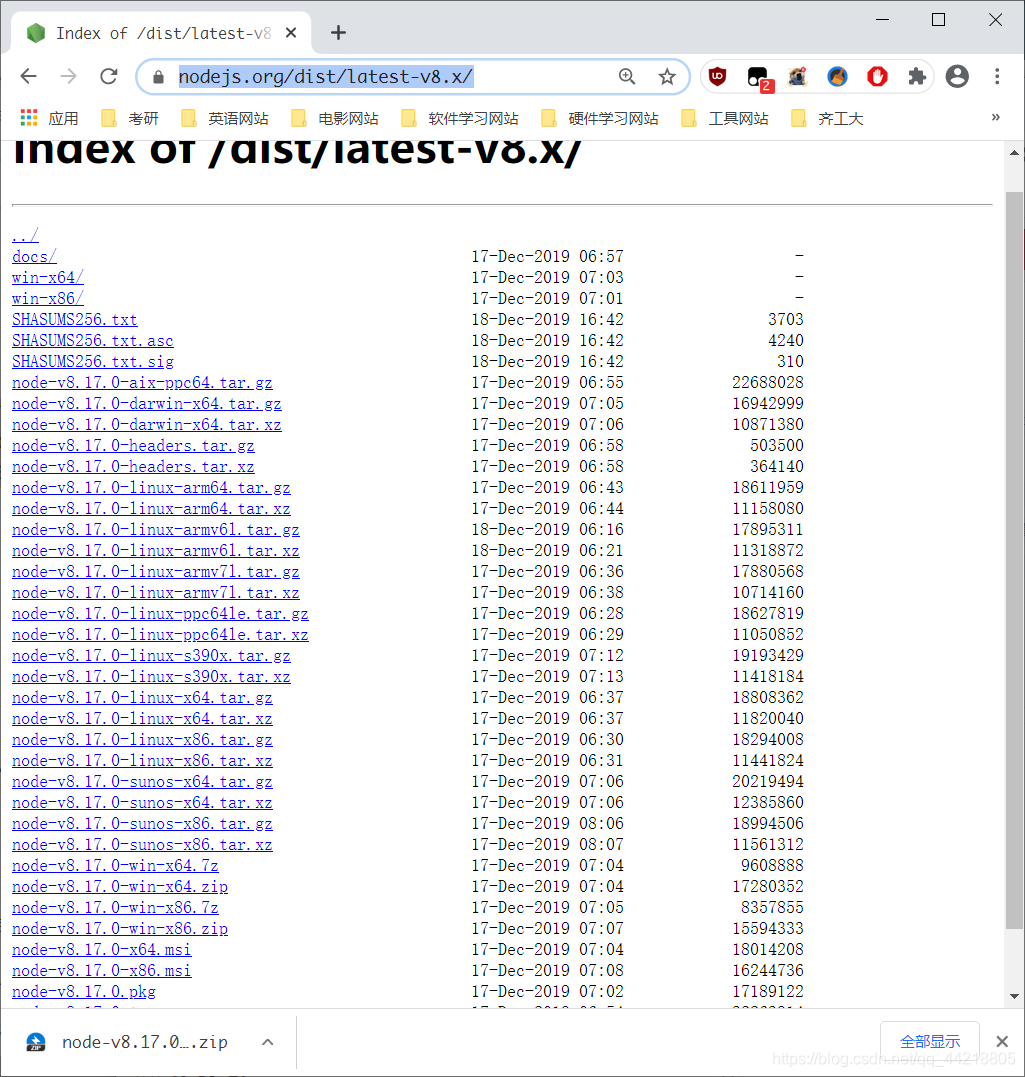1025x1077 pixels.
Task: Open the Extensions puzzle menu
Action: [x=916, y=76]
